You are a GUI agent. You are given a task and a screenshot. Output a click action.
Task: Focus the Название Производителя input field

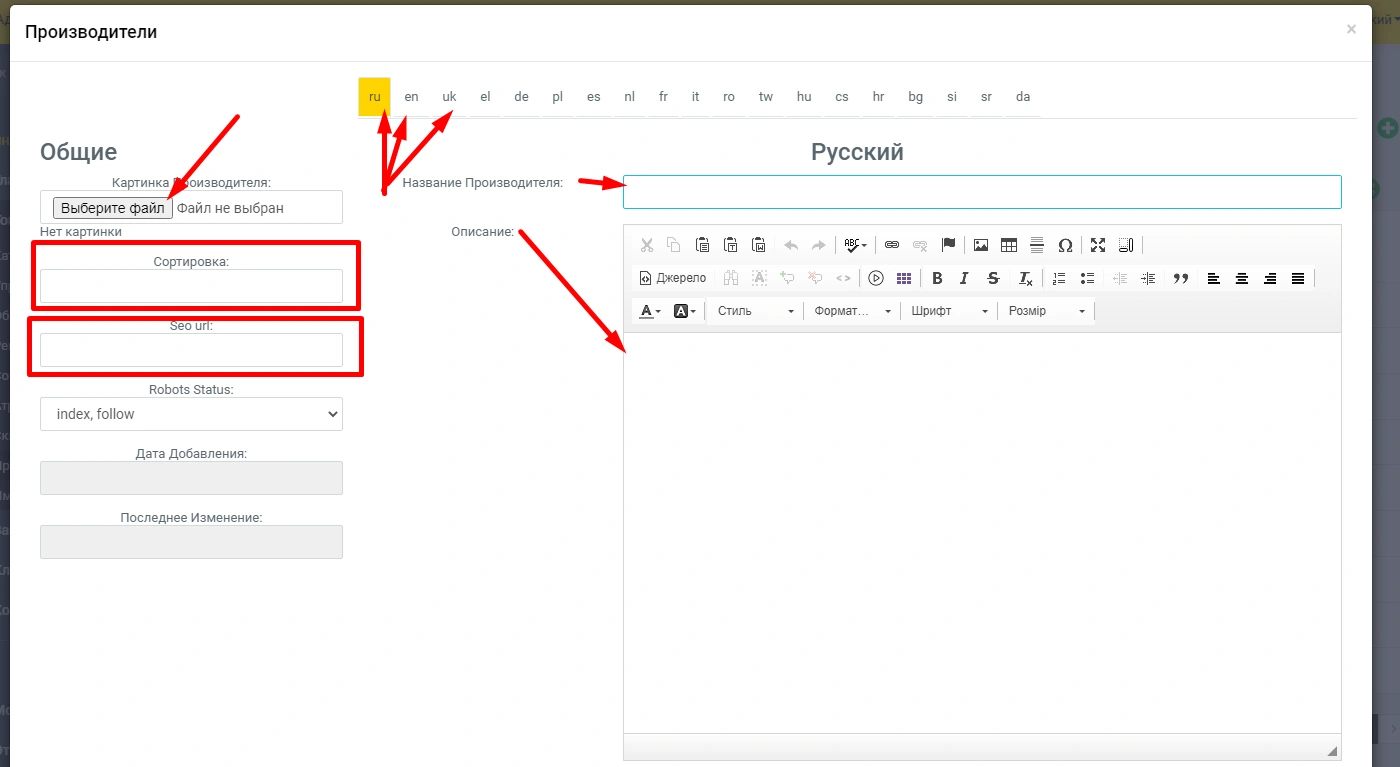(981, 192)
